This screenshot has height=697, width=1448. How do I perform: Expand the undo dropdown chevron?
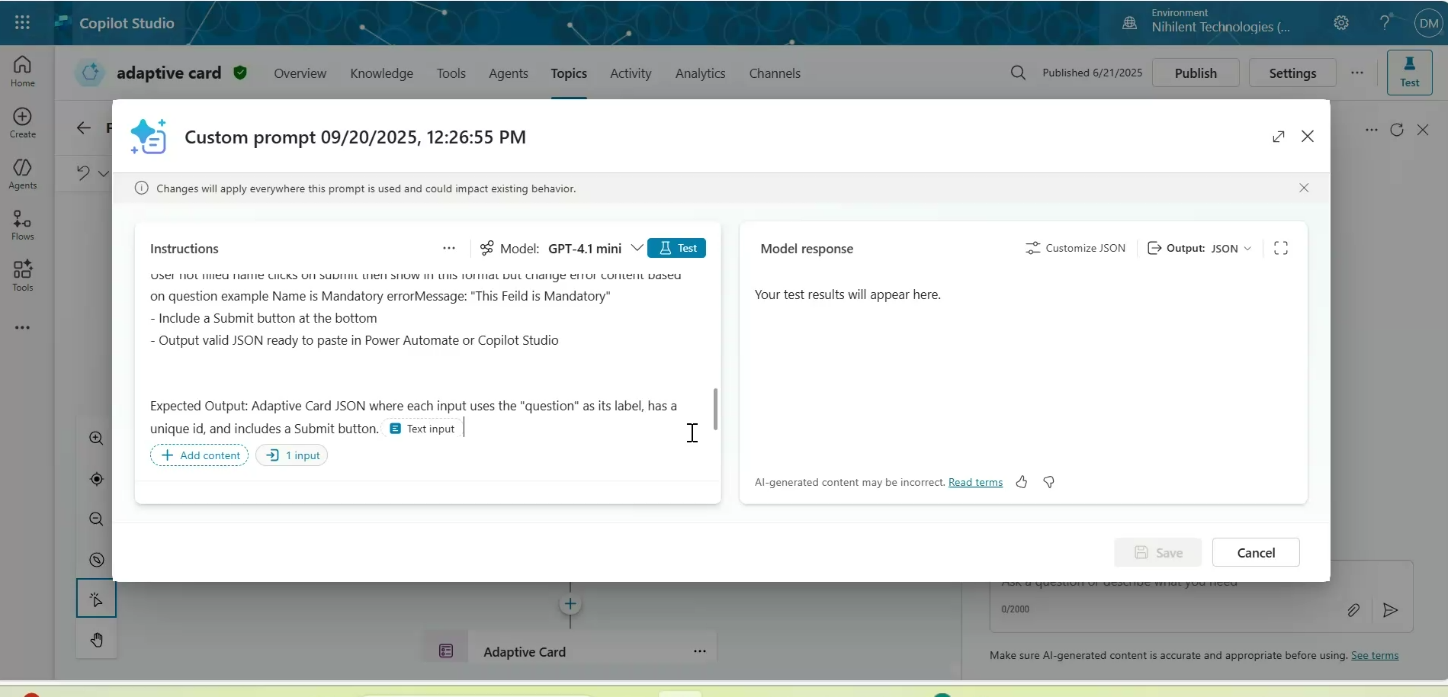(103, 173)
